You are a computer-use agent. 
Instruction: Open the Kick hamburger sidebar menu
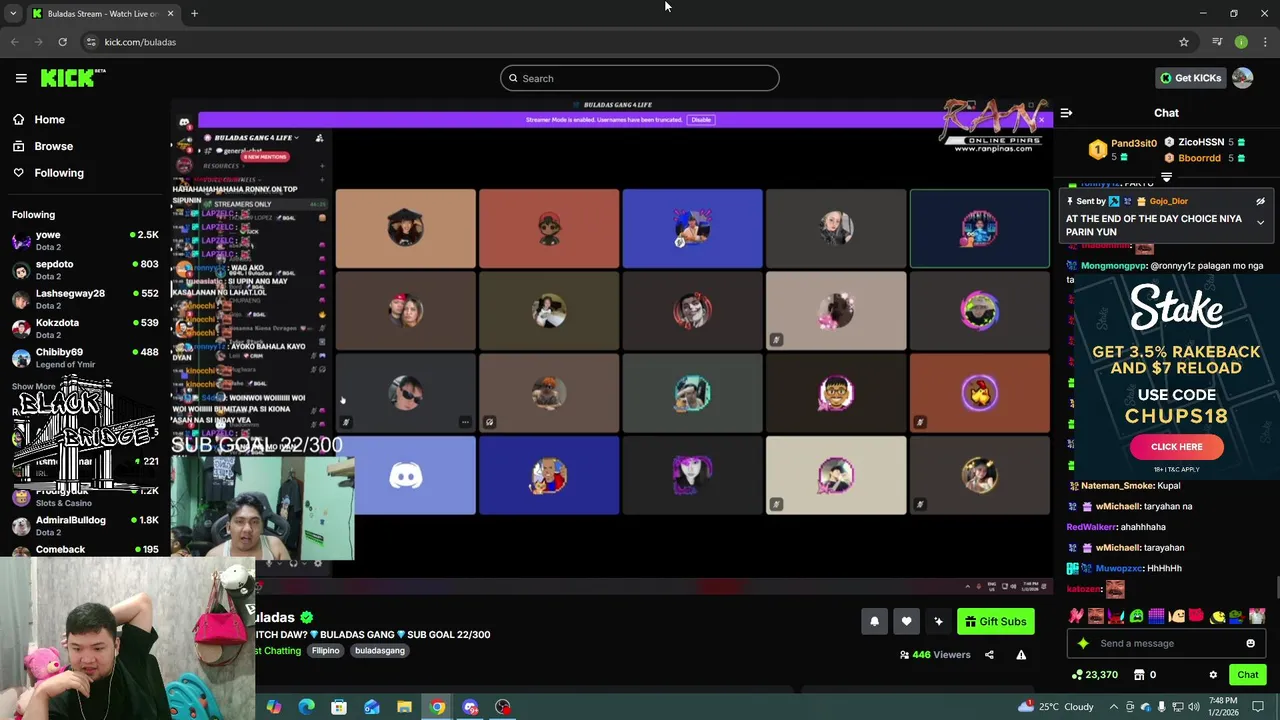tap(21, 78)
